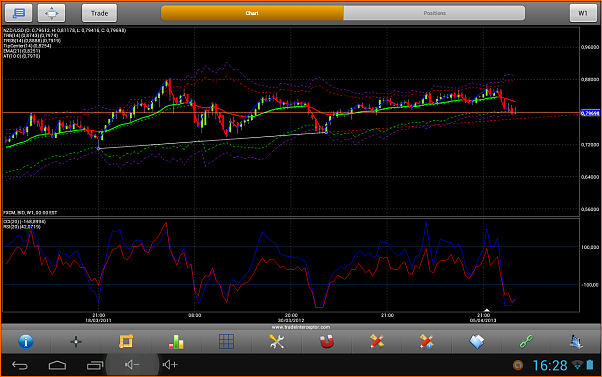Viewport: 602px width, 377px height.
Task: Tap the EMA(21) indicator label
Action: 22,51
